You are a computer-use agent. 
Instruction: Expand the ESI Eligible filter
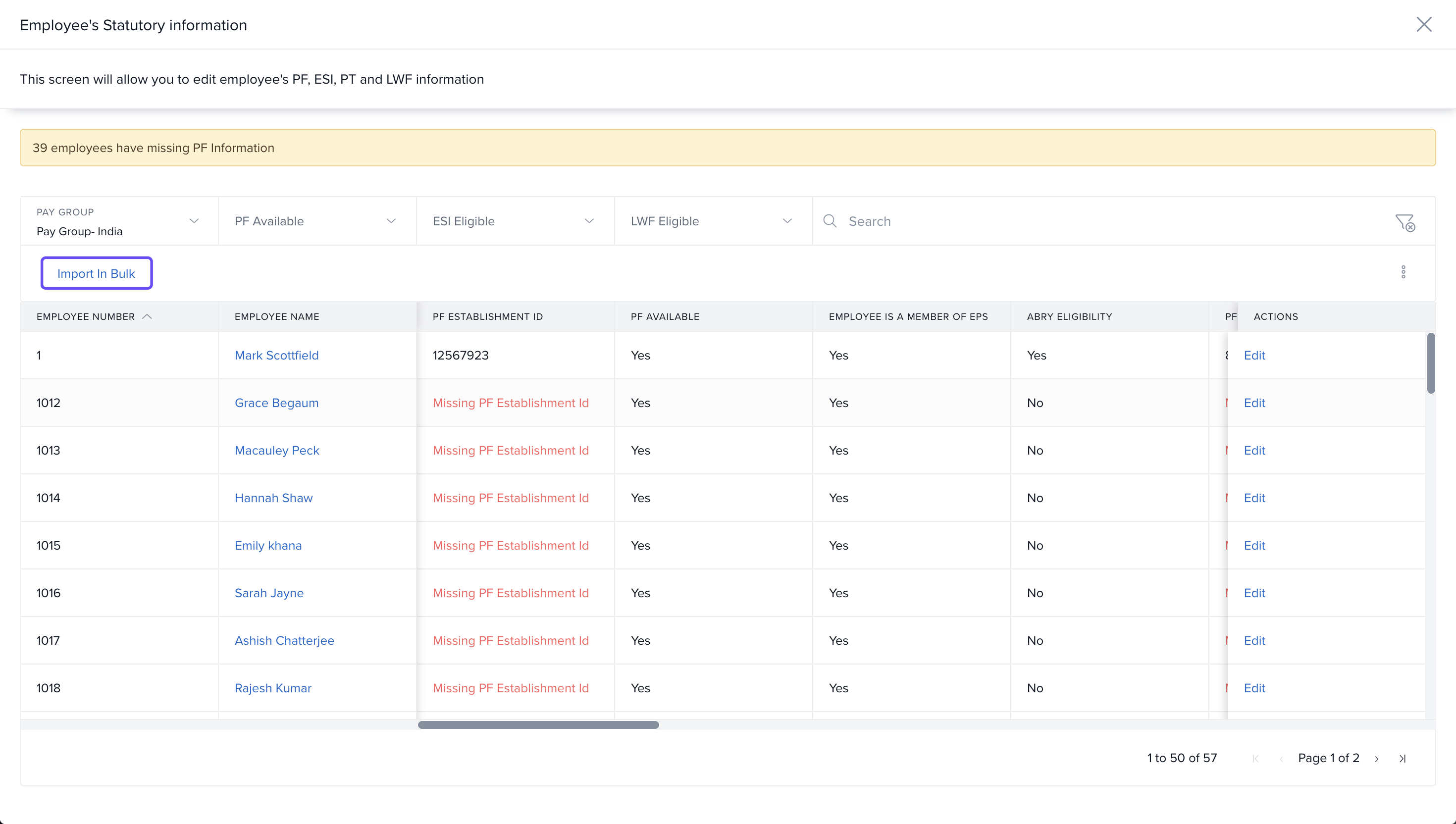(x=514, y=221)
